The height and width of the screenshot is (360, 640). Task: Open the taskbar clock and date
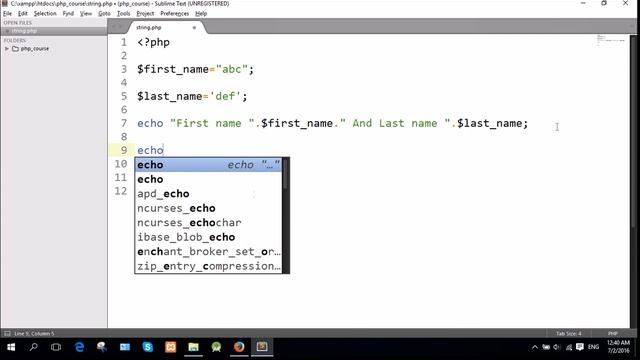pyautogui.click(x=618, y=347)
